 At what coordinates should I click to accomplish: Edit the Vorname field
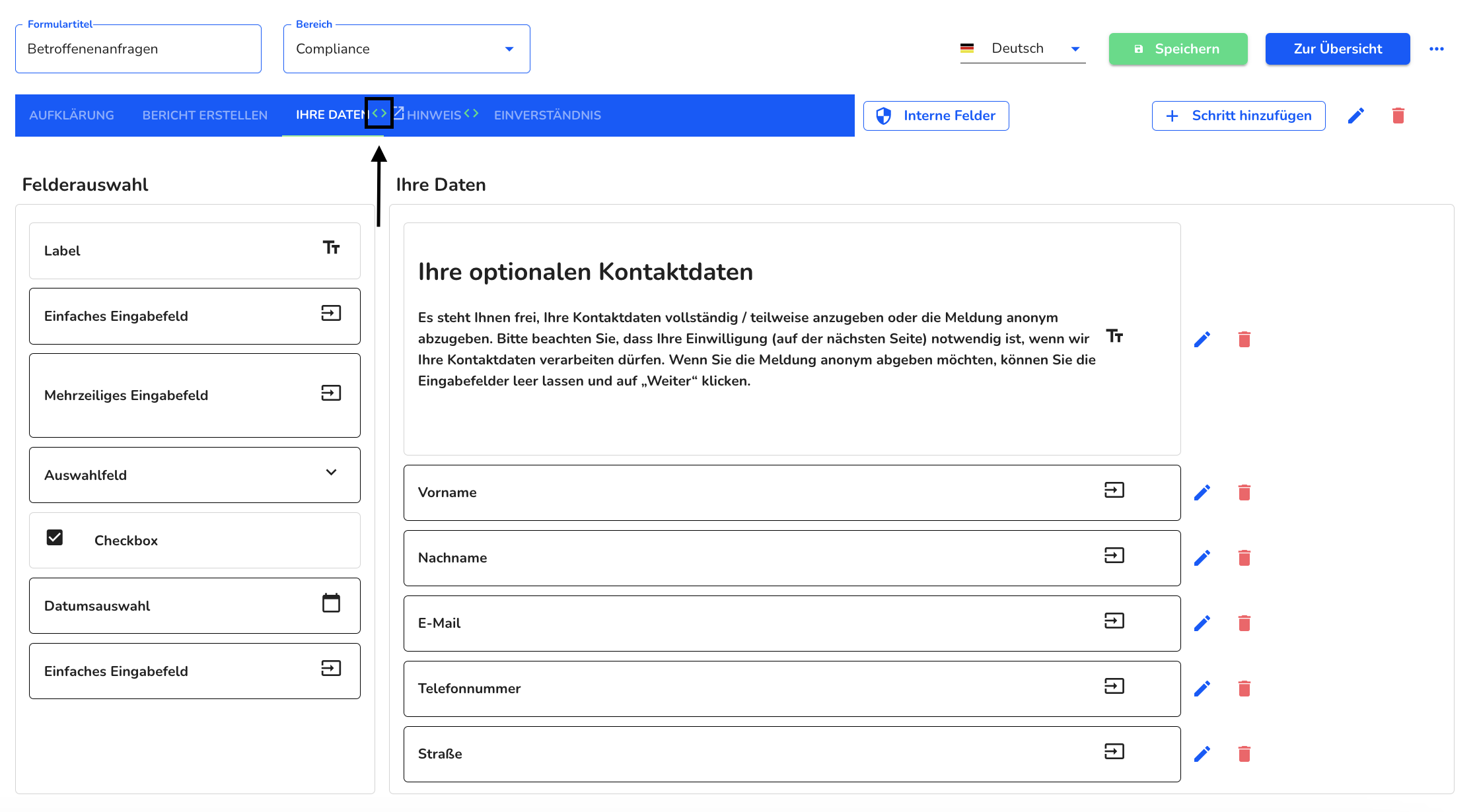(1202, 492)
